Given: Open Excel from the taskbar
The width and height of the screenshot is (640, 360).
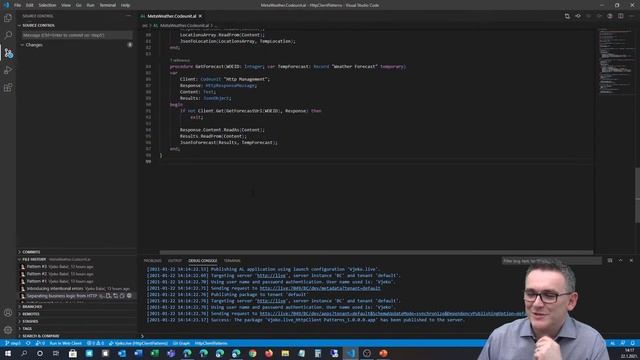Looking at the screenshot, I should point(155,353).
